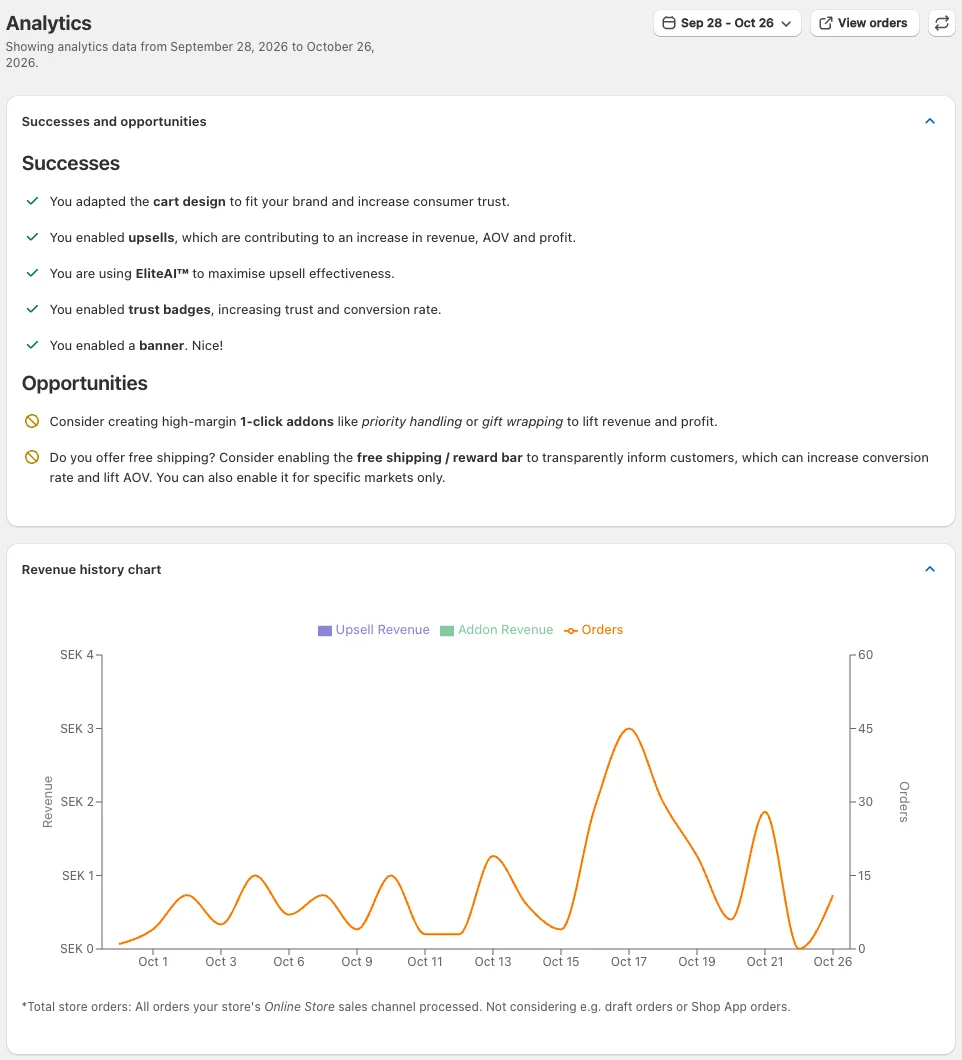Click the Revenue vertical axis title
Screen dimensions: 962x1060
pyautogui.click(x=47, y=801)
